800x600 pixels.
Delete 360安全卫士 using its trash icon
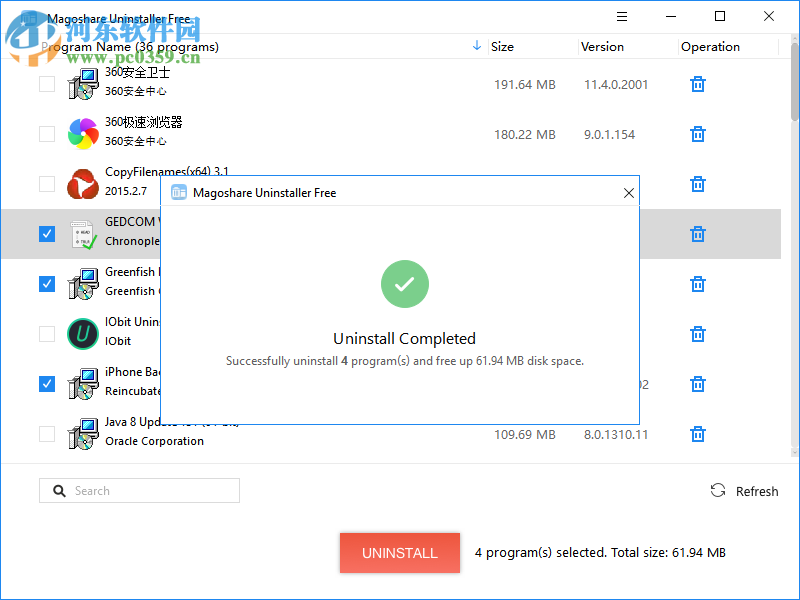click(x=697, y=84)
